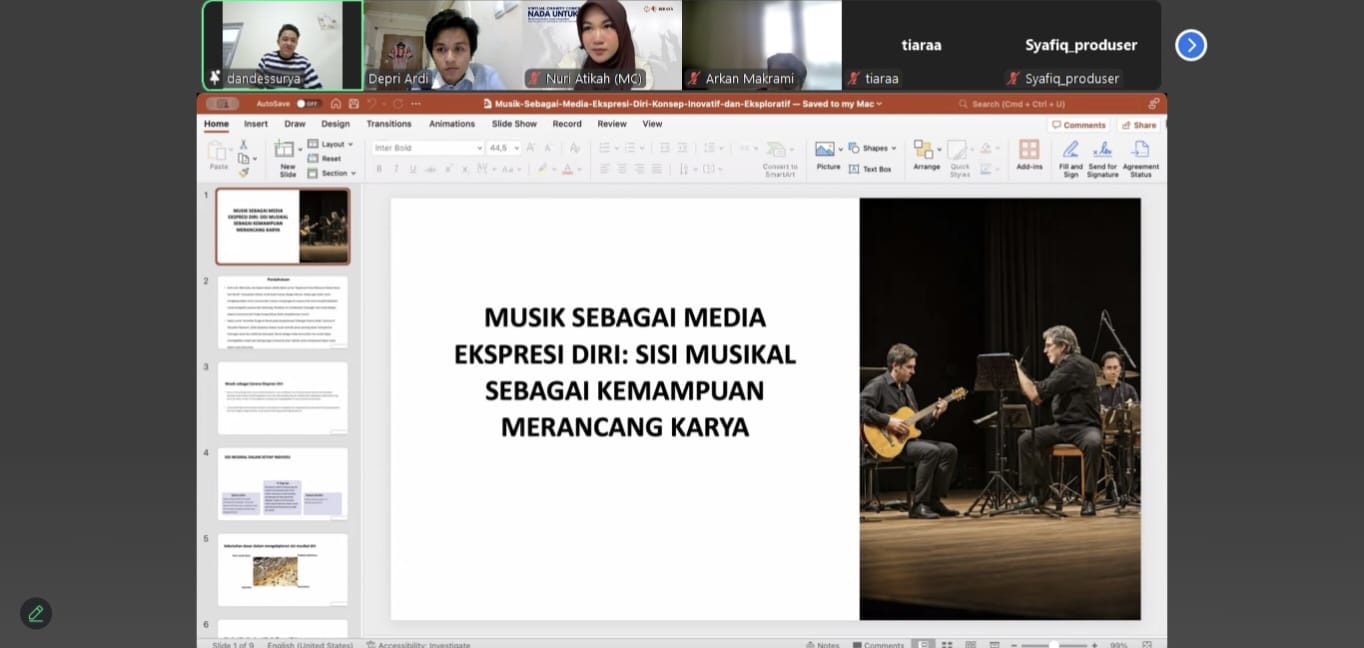Screen dimensions: 1364x648
Task: Click the Share button
Action: click(x=1138, y=125)
